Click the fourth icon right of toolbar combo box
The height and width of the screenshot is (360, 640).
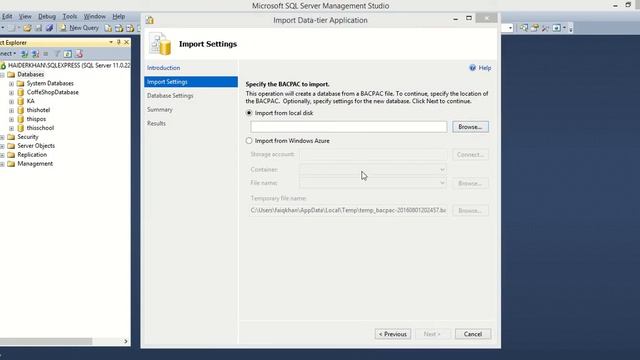[x=556, y=28]
